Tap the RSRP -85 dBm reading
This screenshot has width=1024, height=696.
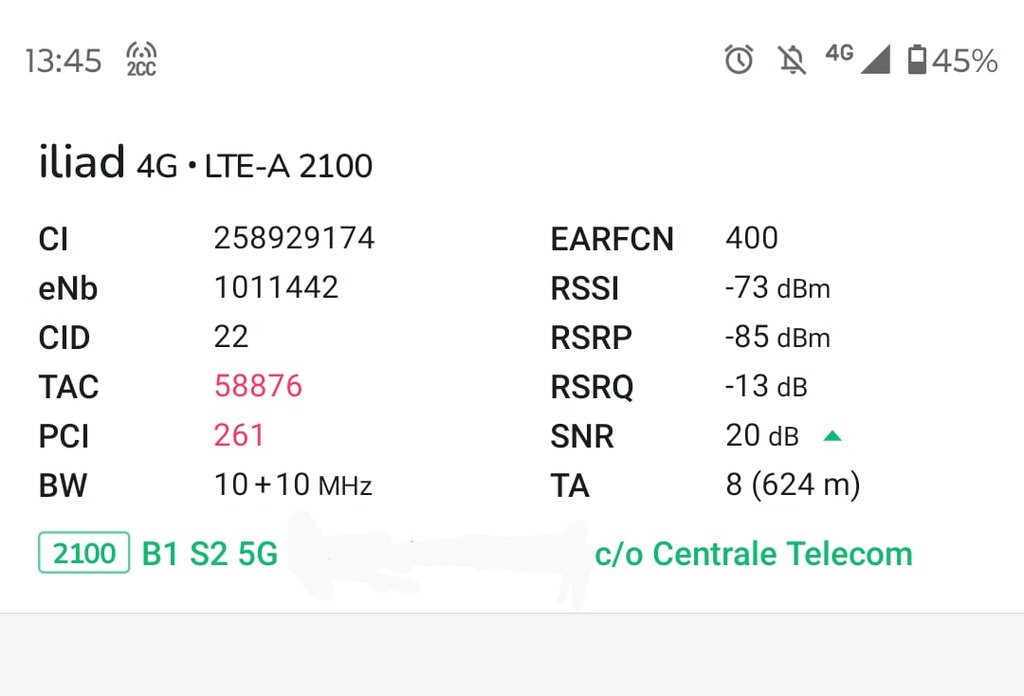tap(777, 337)
